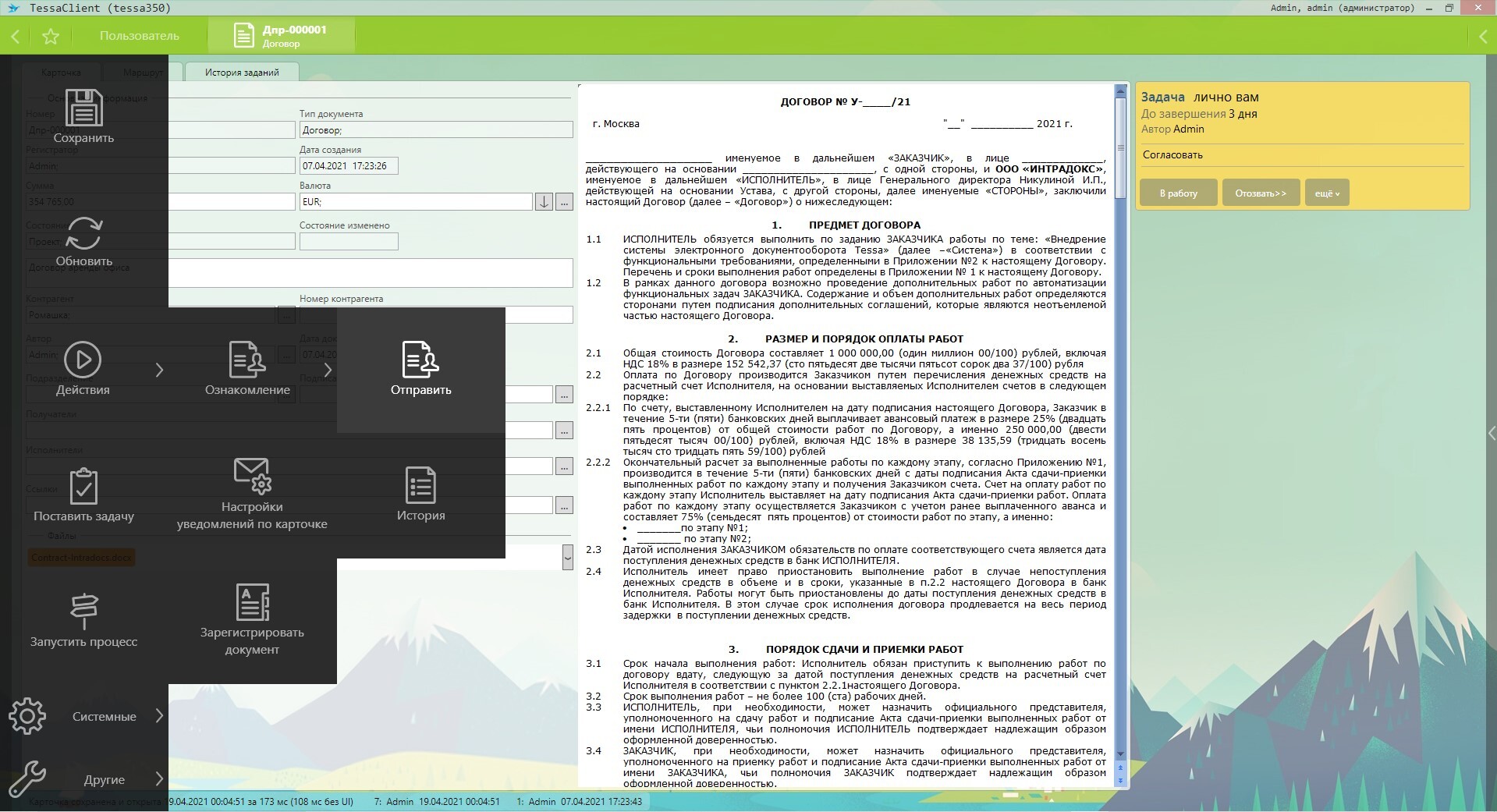This screenshot has width=1497, height=812.
Task: Click the 7: Admin 19.04.2021 status bar entry
Action: point(437,801)
